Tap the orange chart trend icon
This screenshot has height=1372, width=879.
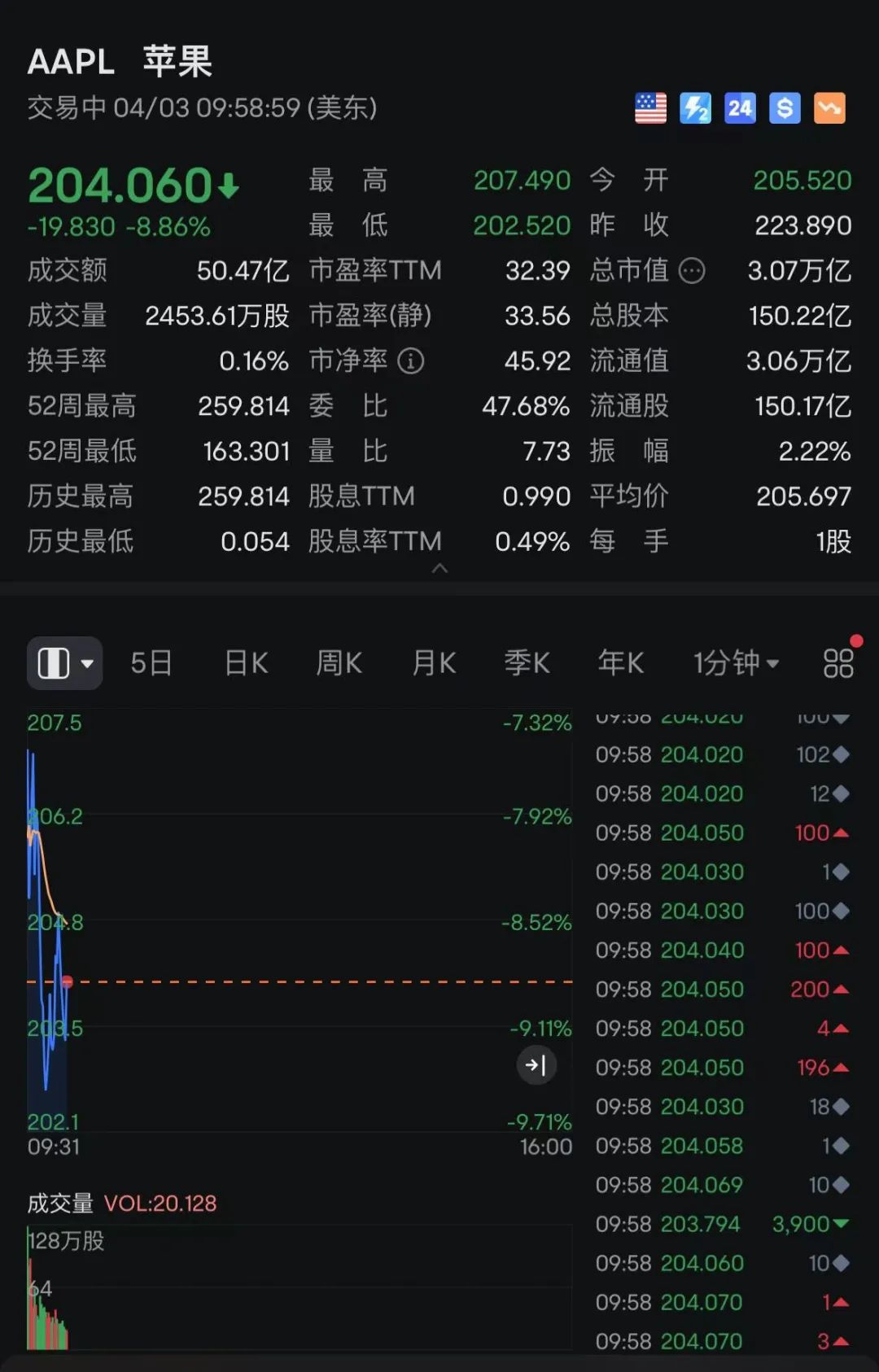(x=829, y=108)
